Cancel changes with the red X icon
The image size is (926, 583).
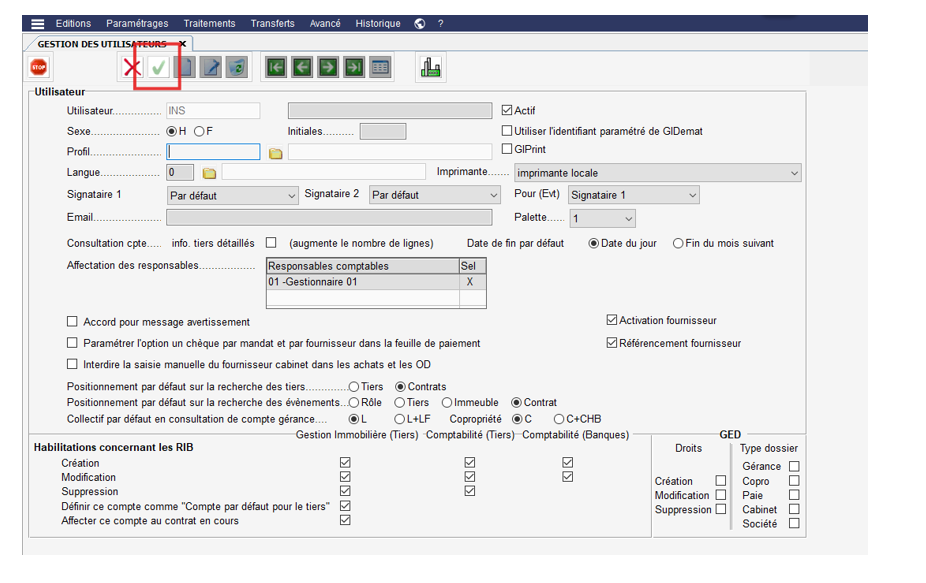coord(131,67)
